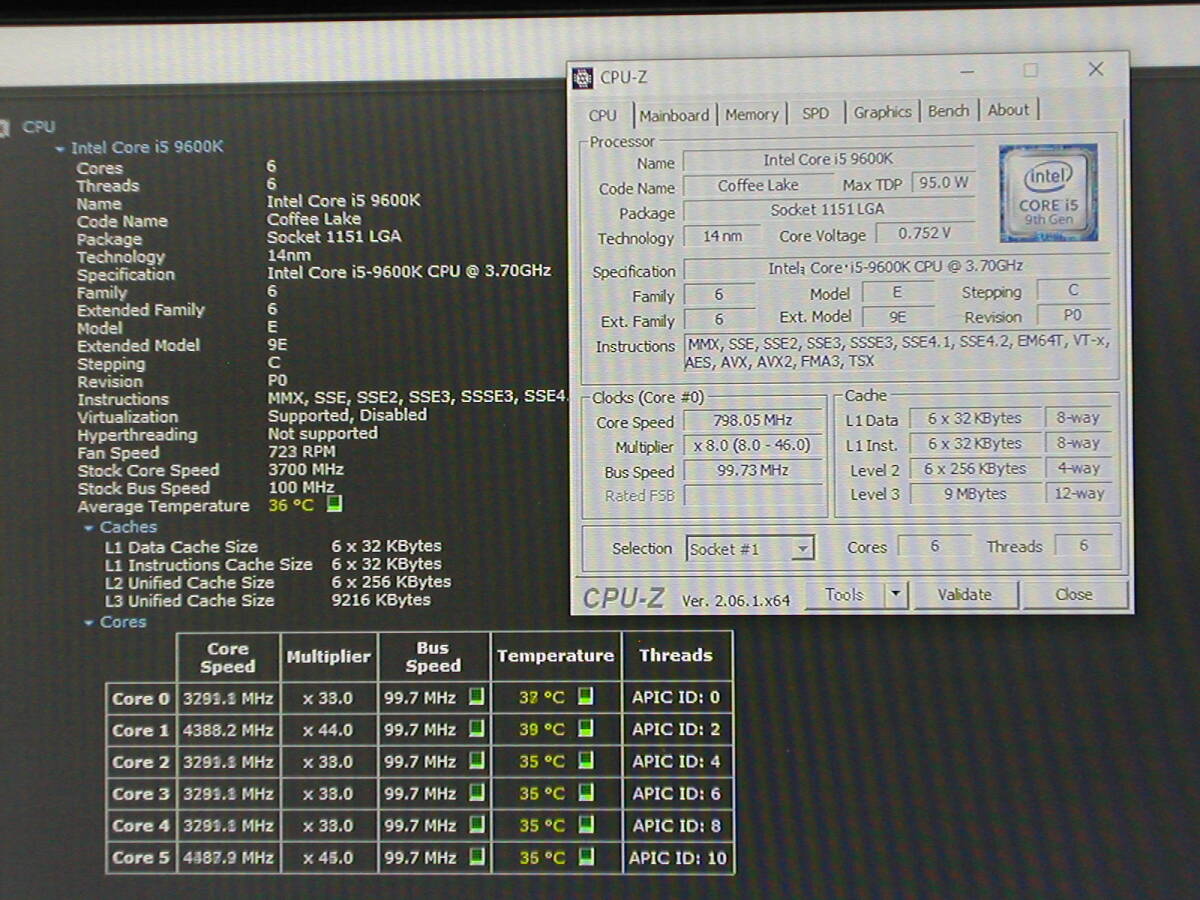Click Core 2 temperature green indicator
This screenshot has height=900, width=1200.
585,760
